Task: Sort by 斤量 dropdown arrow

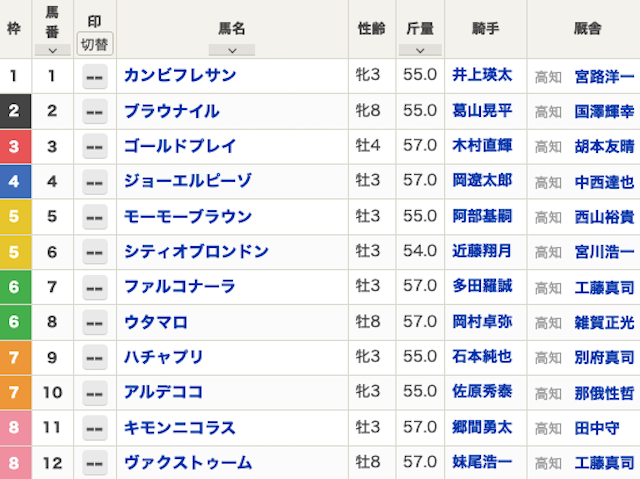Action: pyautogui.click(x=420, y=49)
